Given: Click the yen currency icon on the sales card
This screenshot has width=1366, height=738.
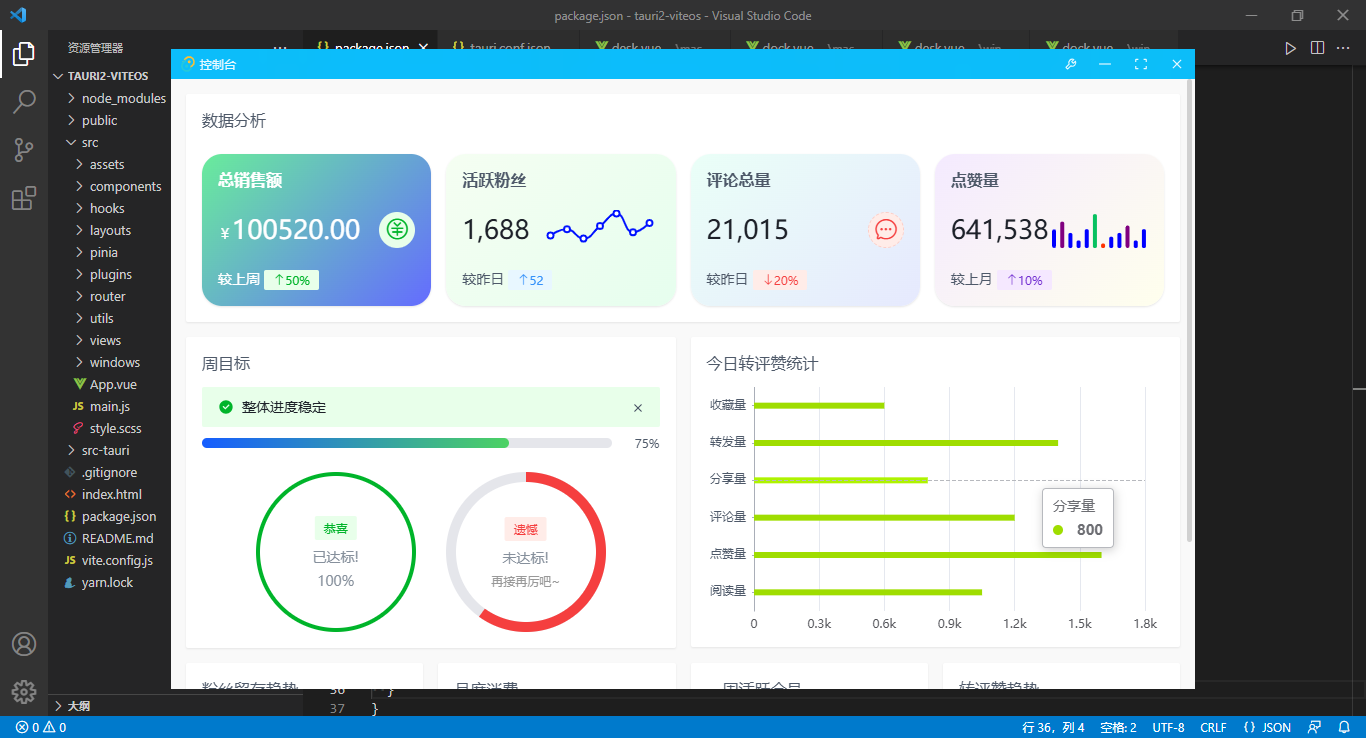Looking at the screenshot, I should pos(397,230).
